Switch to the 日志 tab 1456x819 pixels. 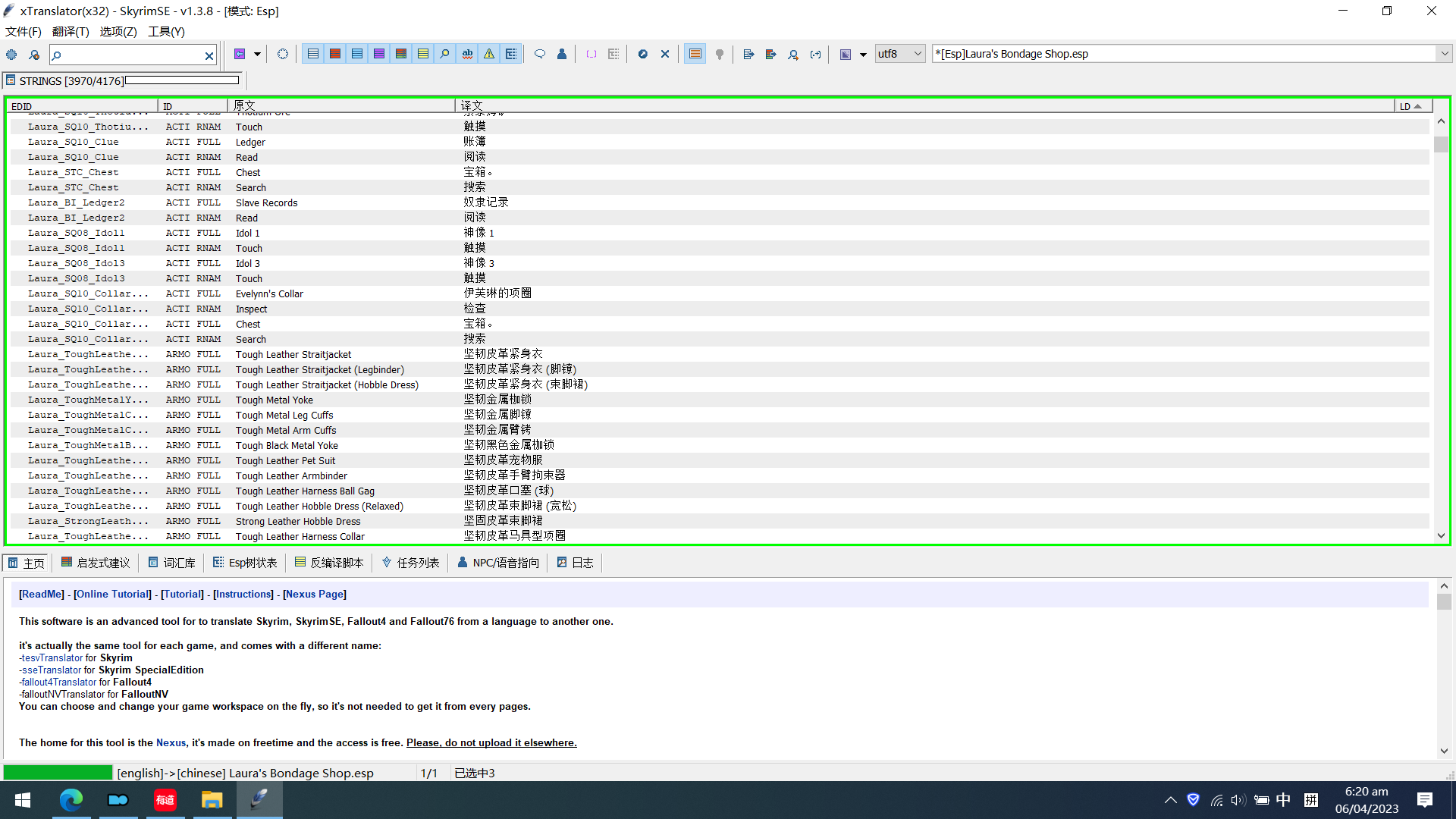pos(576,563)
